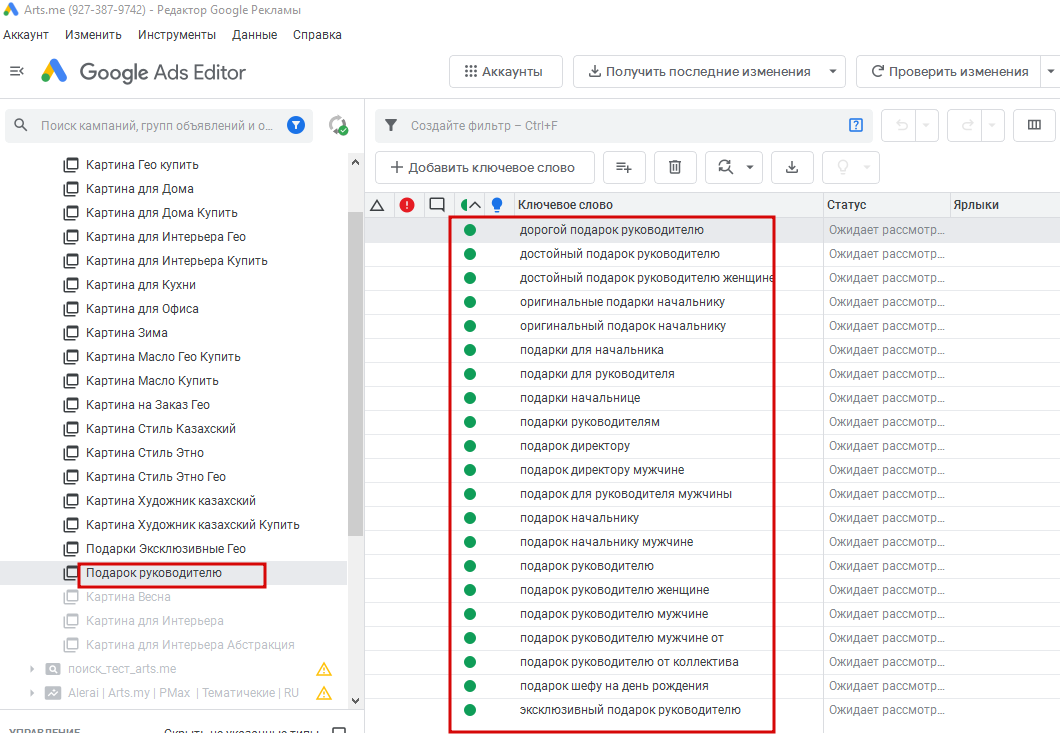Screen dimensions: 1060x734
Task: Click the campaign search input field
Action: point(157,126)
